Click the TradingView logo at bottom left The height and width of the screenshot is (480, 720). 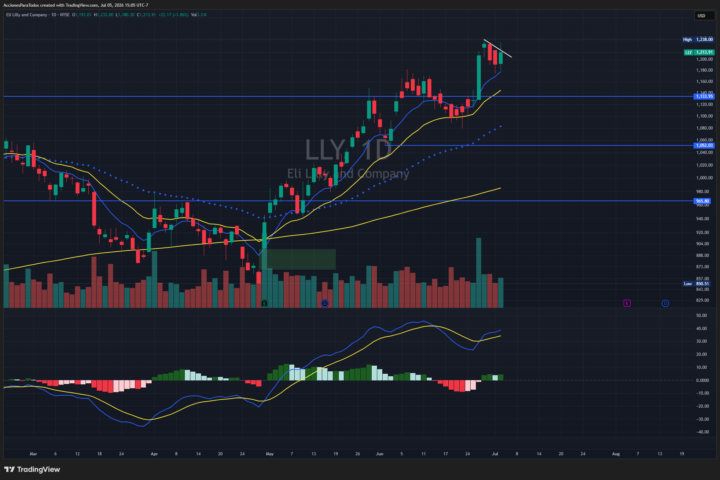(x=32, y=469)
